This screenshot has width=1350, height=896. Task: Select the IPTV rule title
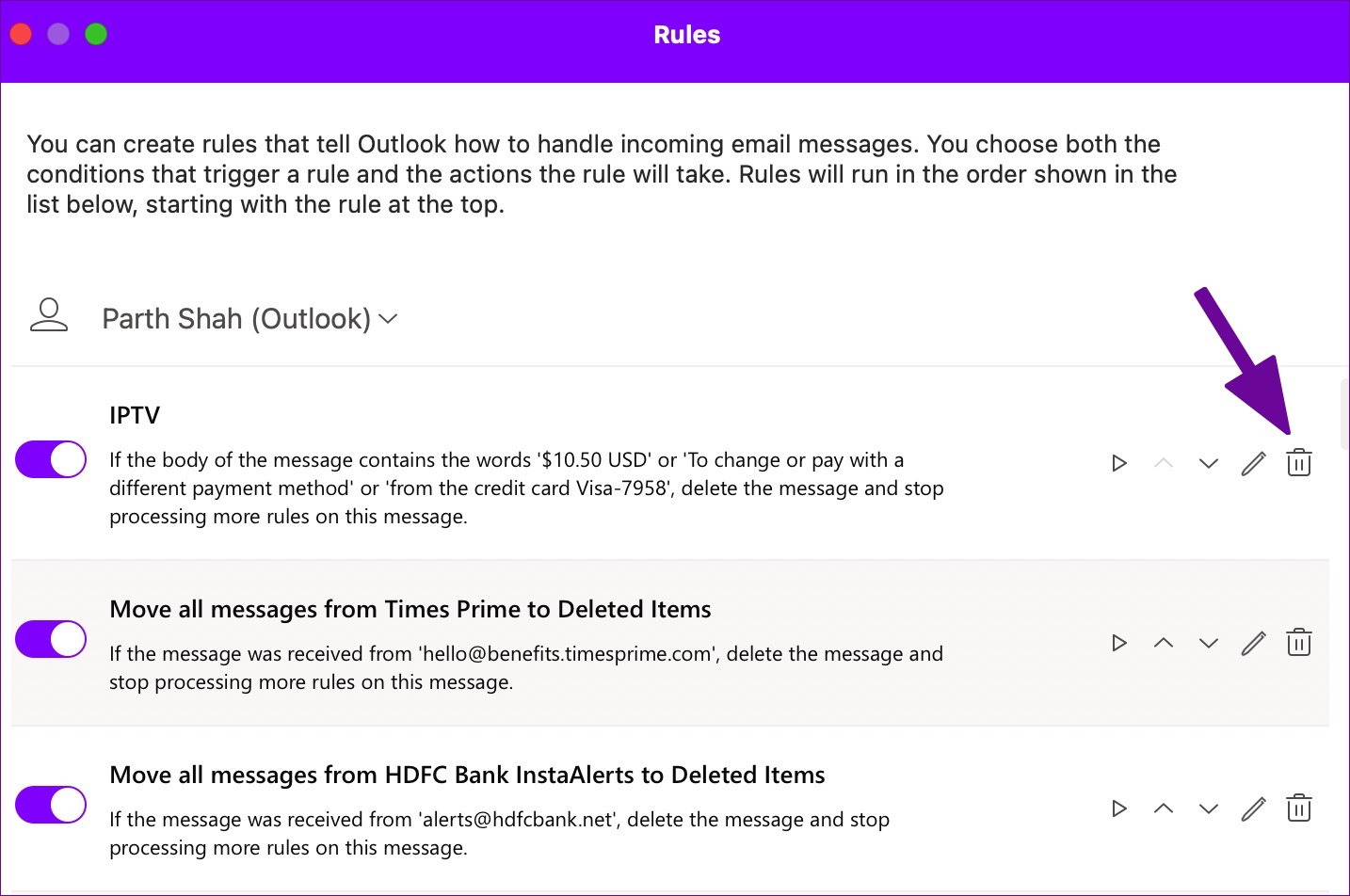(135, 415)
